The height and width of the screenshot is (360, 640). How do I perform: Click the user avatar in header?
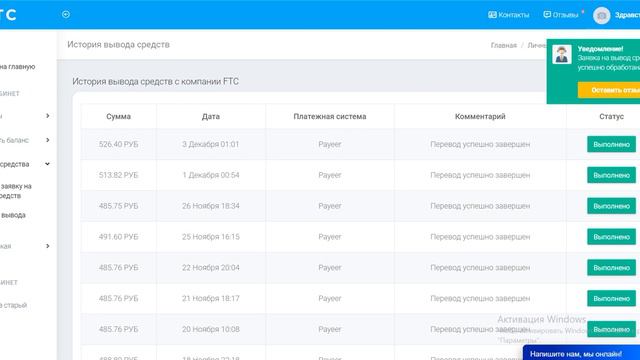pos(601,16)
